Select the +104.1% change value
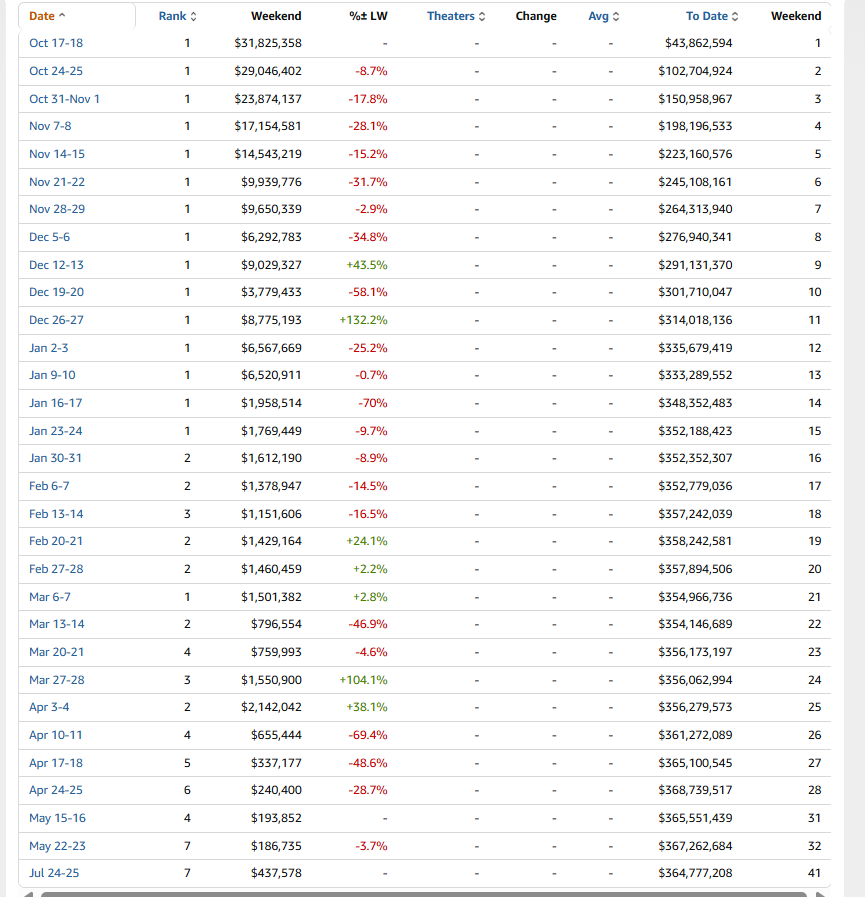Image resolution: width=865 pixels, height=897 pixels. point(363,680)
